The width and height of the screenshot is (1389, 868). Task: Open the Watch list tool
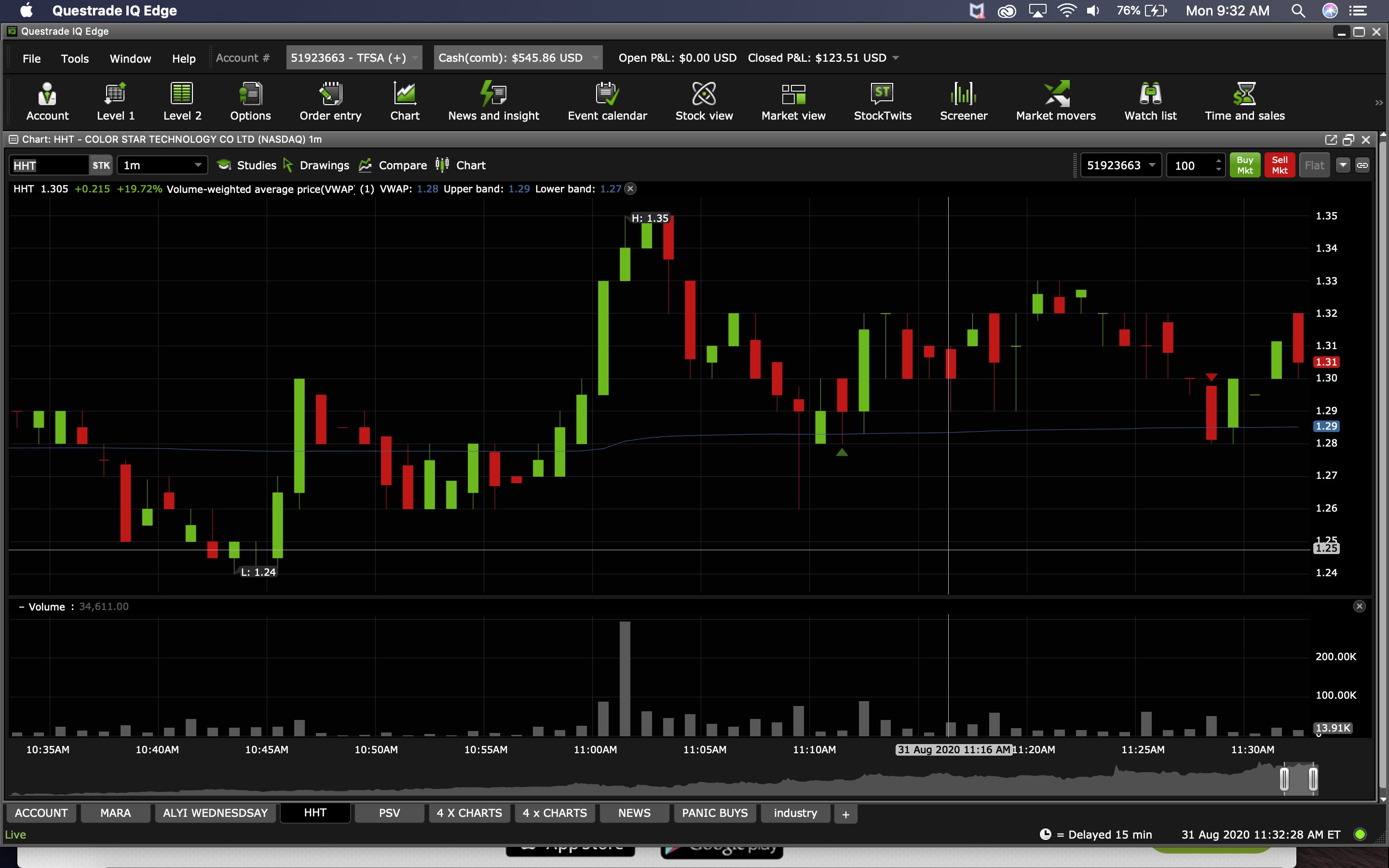[1150, 101]
